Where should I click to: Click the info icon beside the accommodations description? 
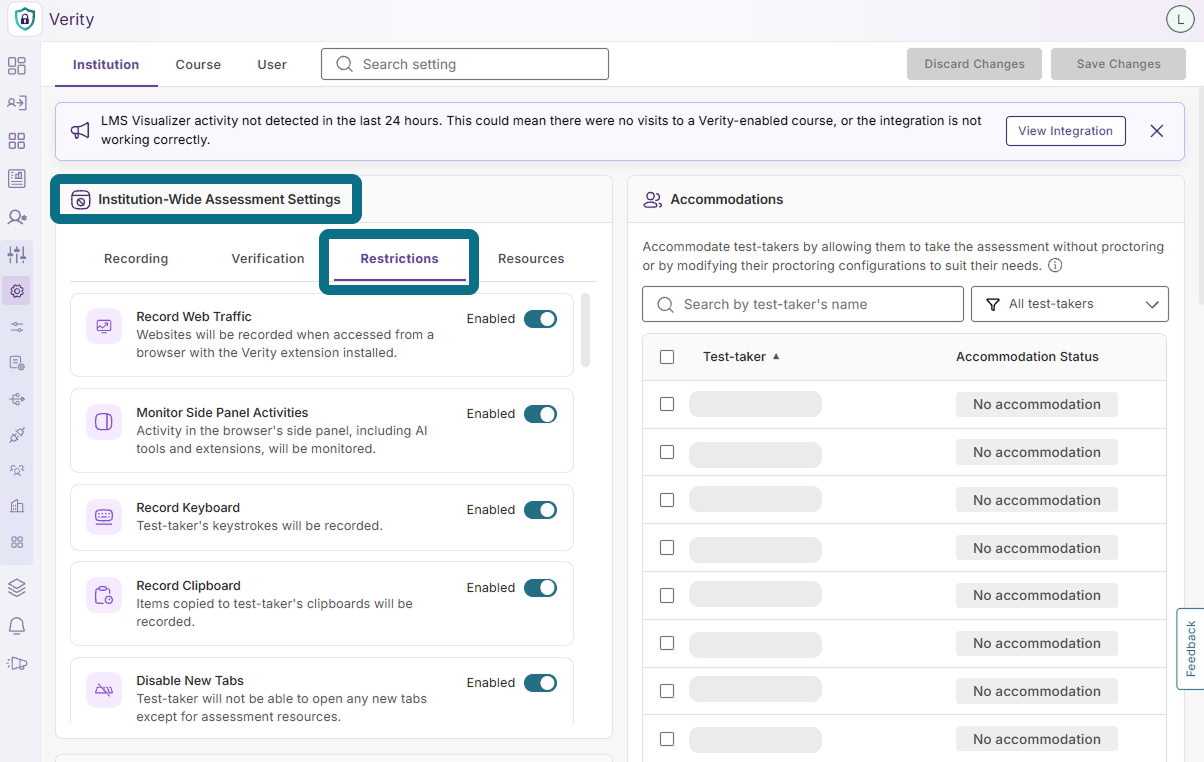[x=1055, y=266]
